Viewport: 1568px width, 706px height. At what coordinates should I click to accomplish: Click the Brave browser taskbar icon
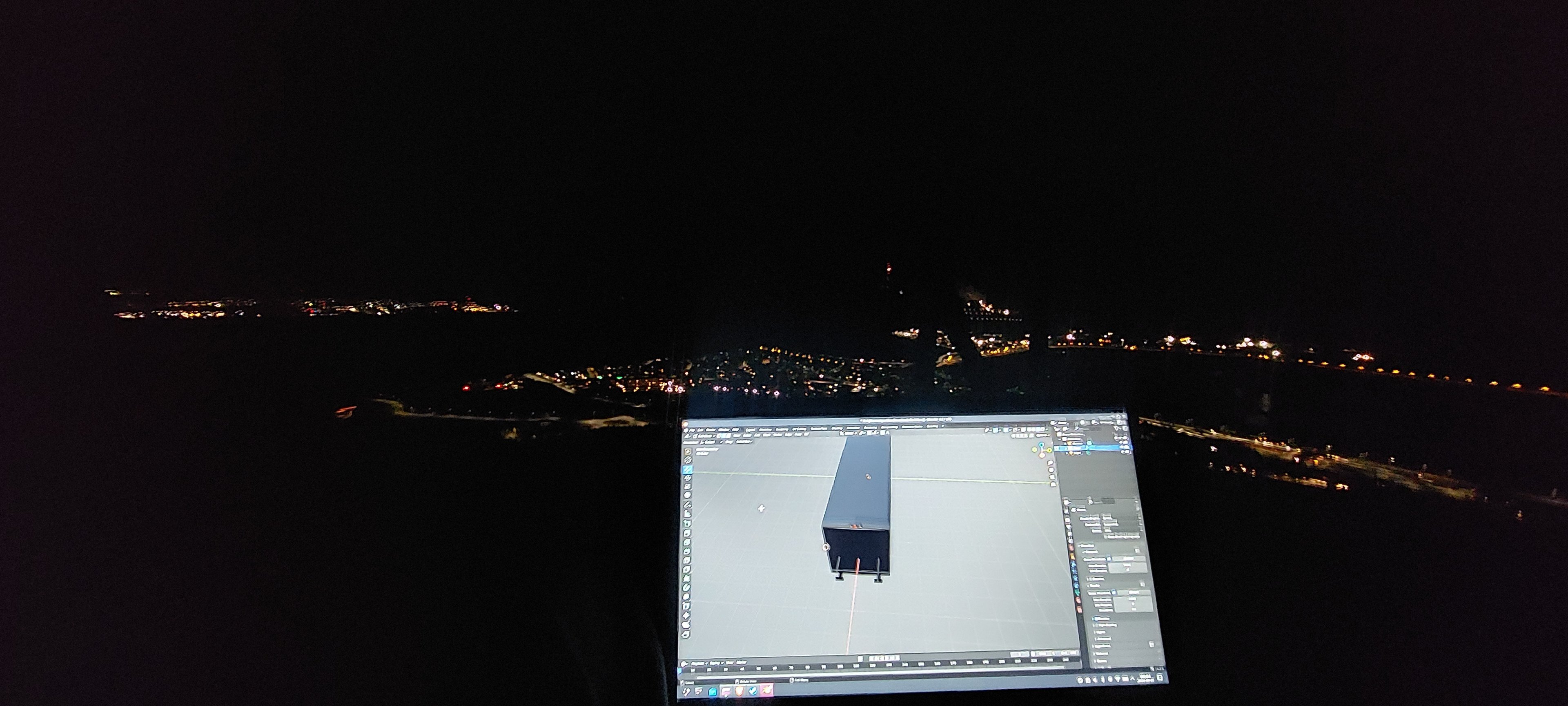[739, 691]
